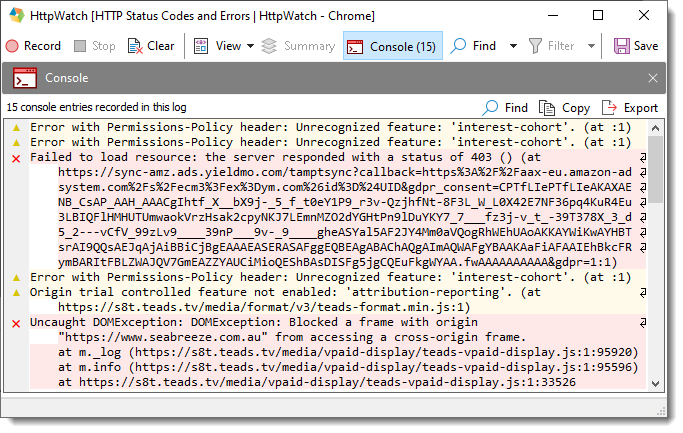Export console entries with Export button
The height and width of the screenshot is (433, 683).
point(629,108)
